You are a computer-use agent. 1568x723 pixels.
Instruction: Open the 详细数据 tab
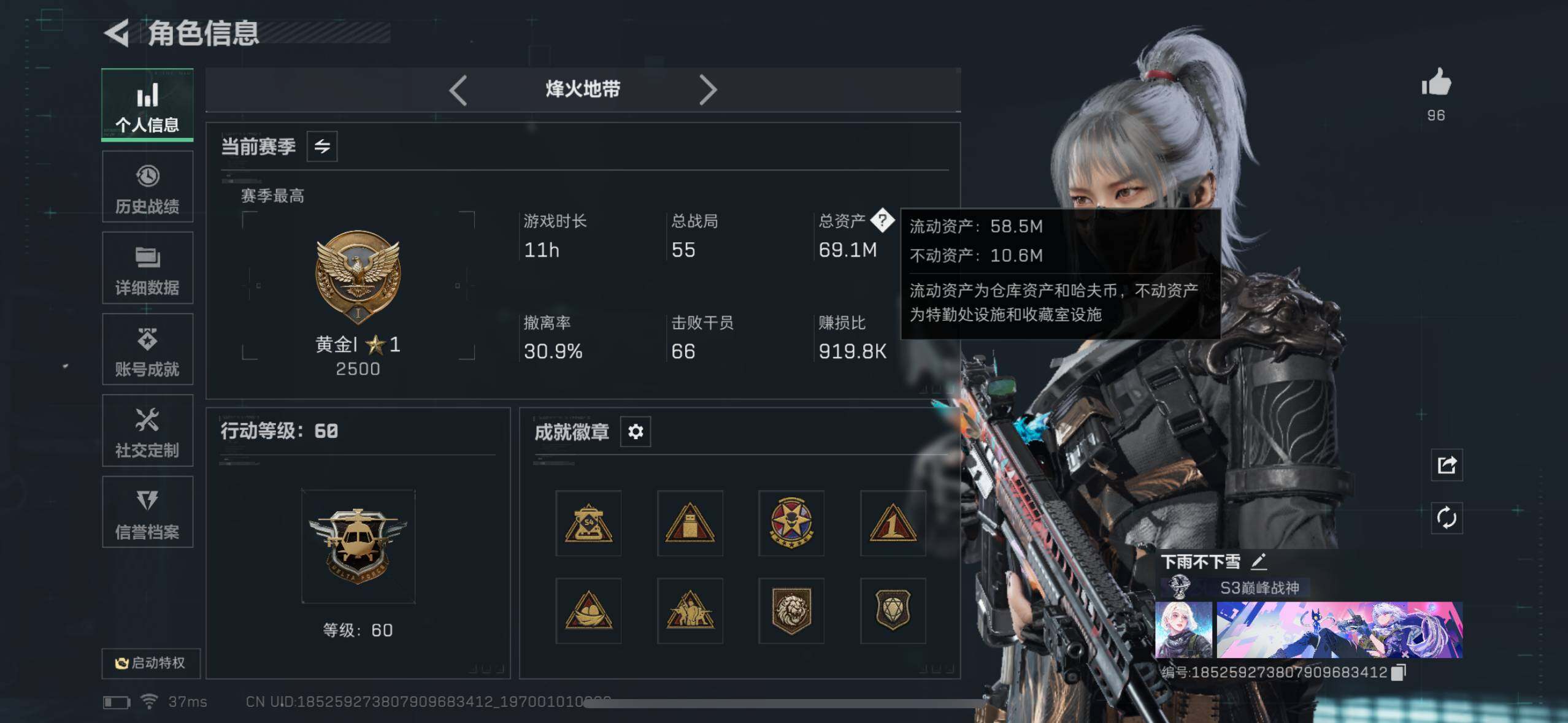[147, 268]
